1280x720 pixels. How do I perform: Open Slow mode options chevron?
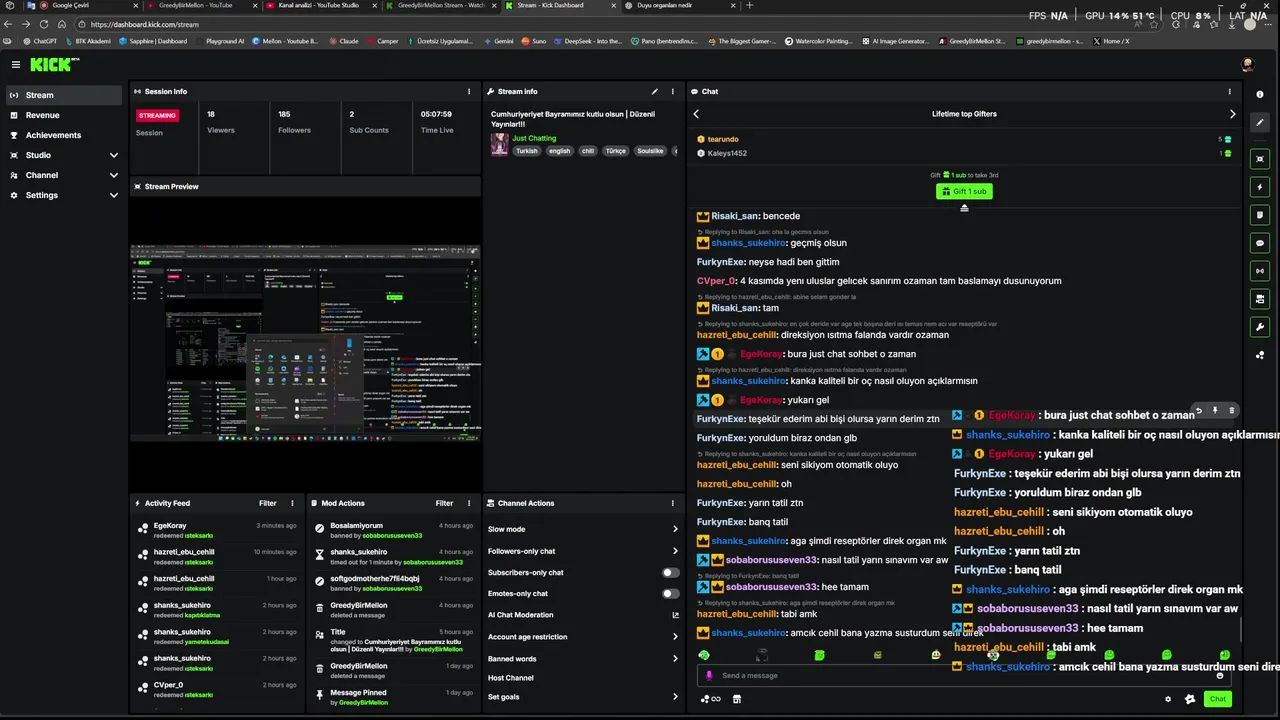(675, 529)
